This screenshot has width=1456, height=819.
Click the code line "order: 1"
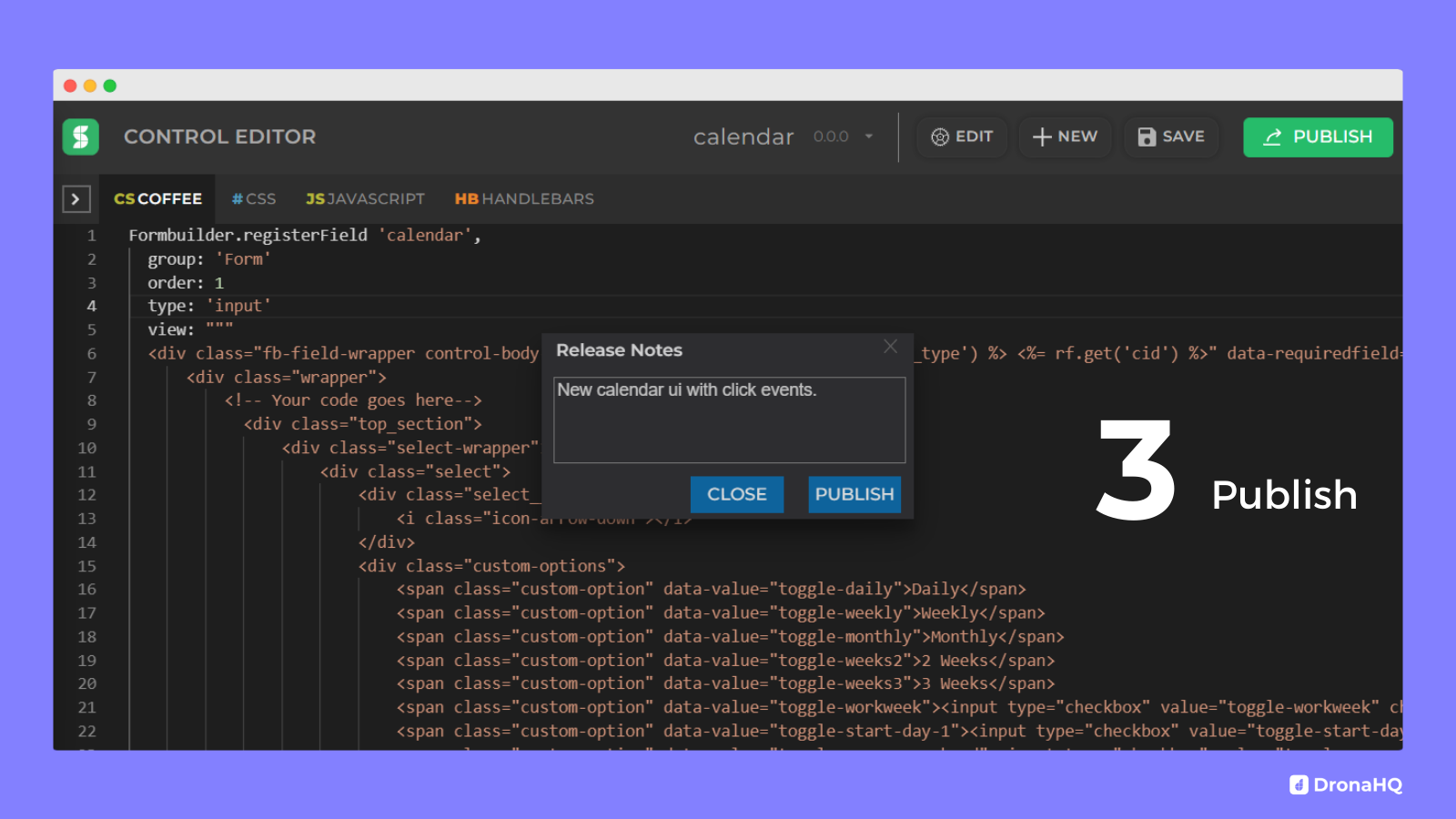pyautogui.click(x=186, y=283)
